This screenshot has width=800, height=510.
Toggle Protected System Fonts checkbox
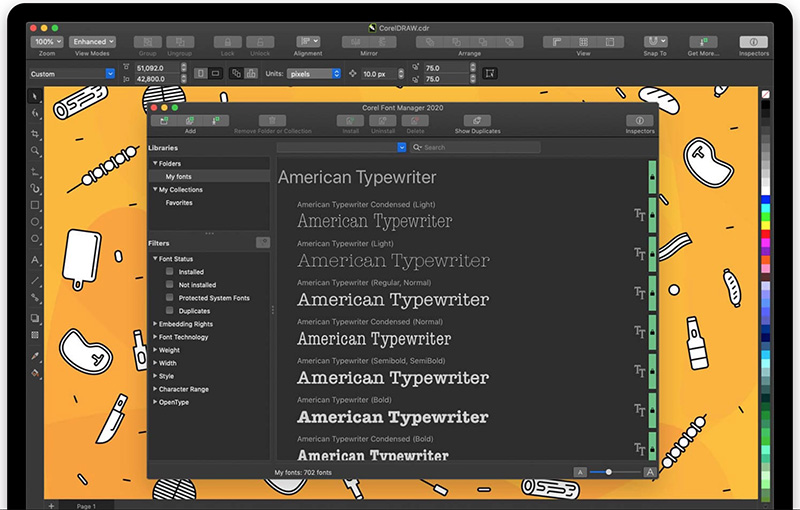(169, 297)
